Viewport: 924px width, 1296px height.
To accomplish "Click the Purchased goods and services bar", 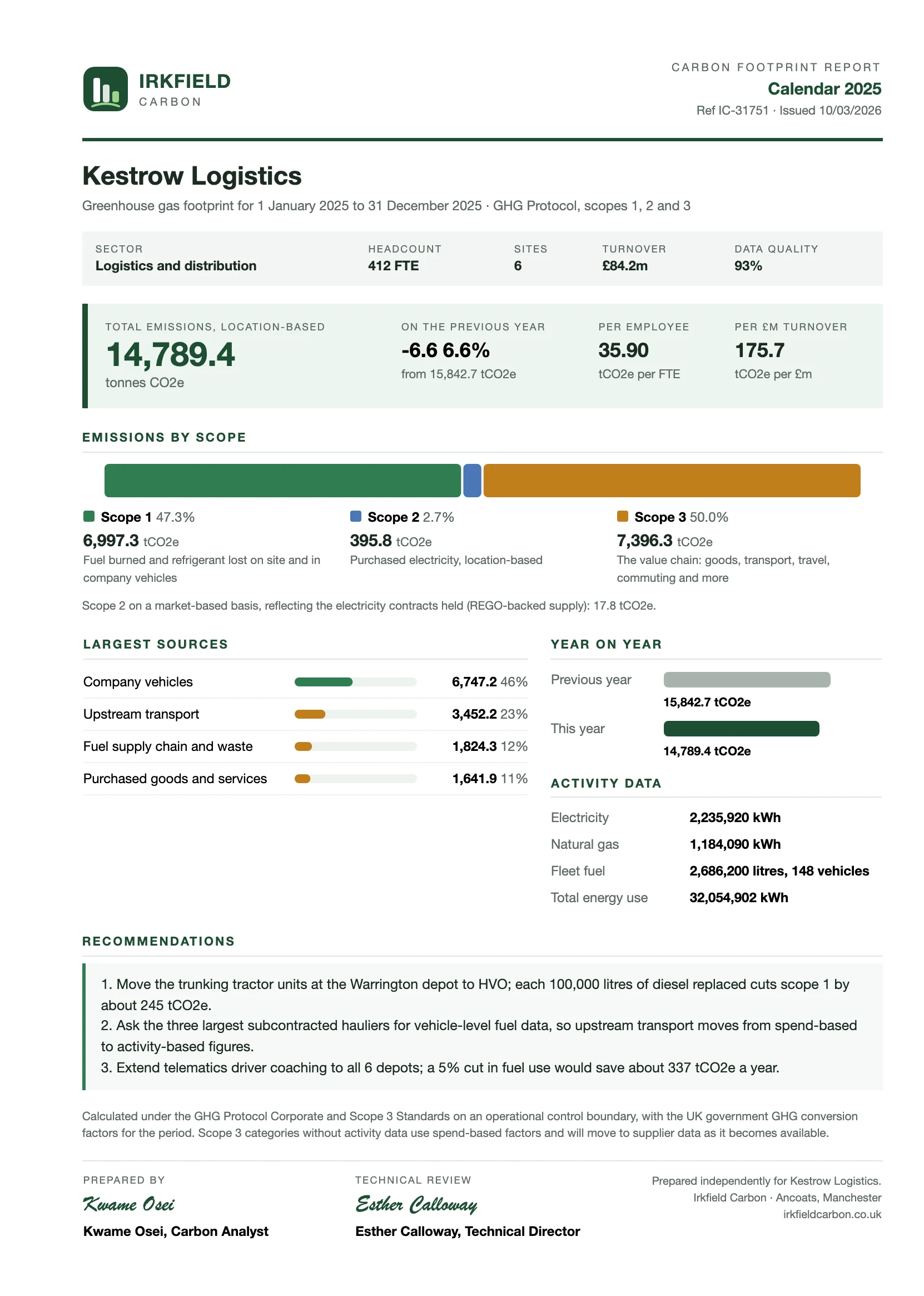I will (356, 779).
